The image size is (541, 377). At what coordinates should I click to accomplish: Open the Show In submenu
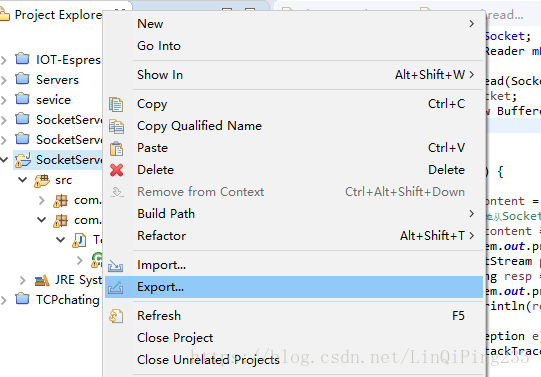pos(294,75)
